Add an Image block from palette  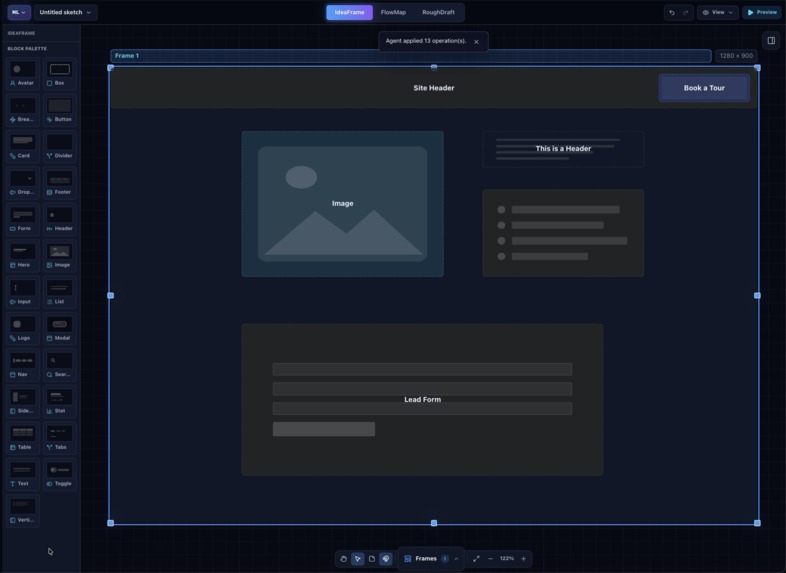coord(60,256)
